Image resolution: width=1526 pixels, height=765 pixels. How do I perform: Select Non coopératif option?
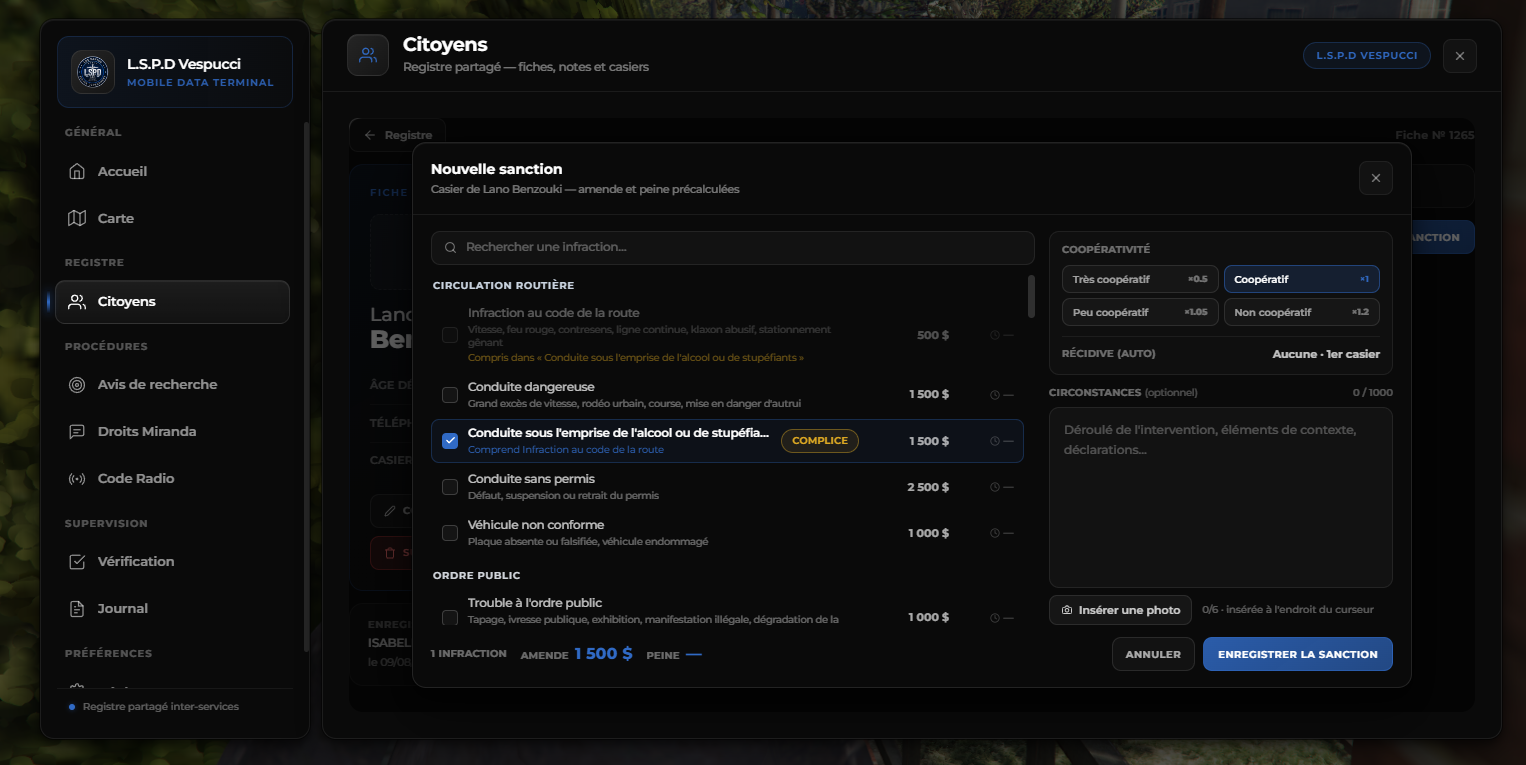tap(1302, 312)
